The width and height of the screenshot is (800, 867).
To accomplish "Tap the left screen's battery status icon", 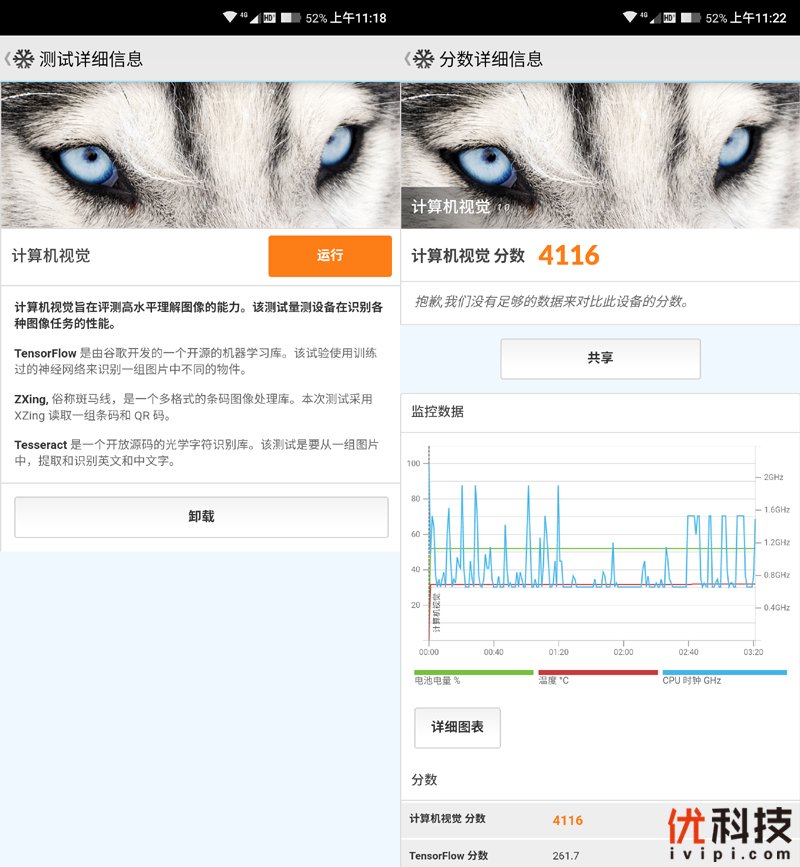I will 290,18.
